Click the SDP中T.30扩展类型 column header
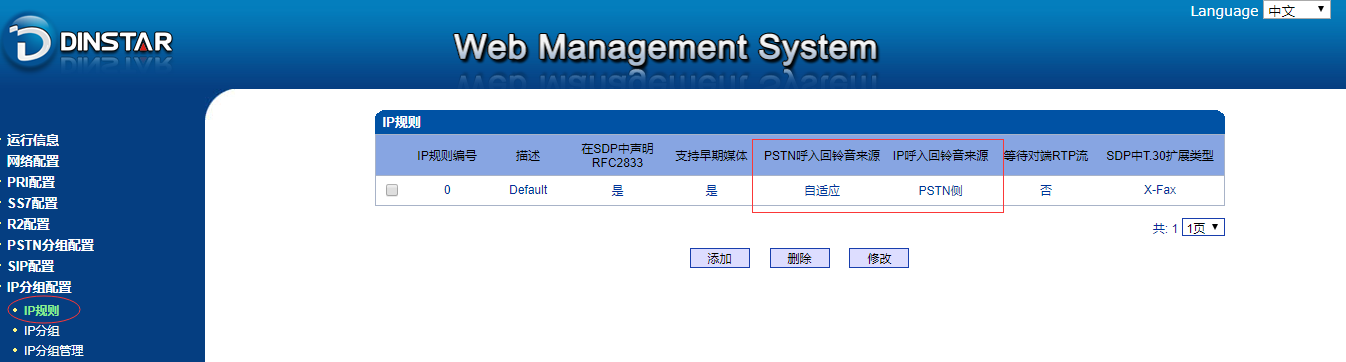 click(x=1160, y=156)
